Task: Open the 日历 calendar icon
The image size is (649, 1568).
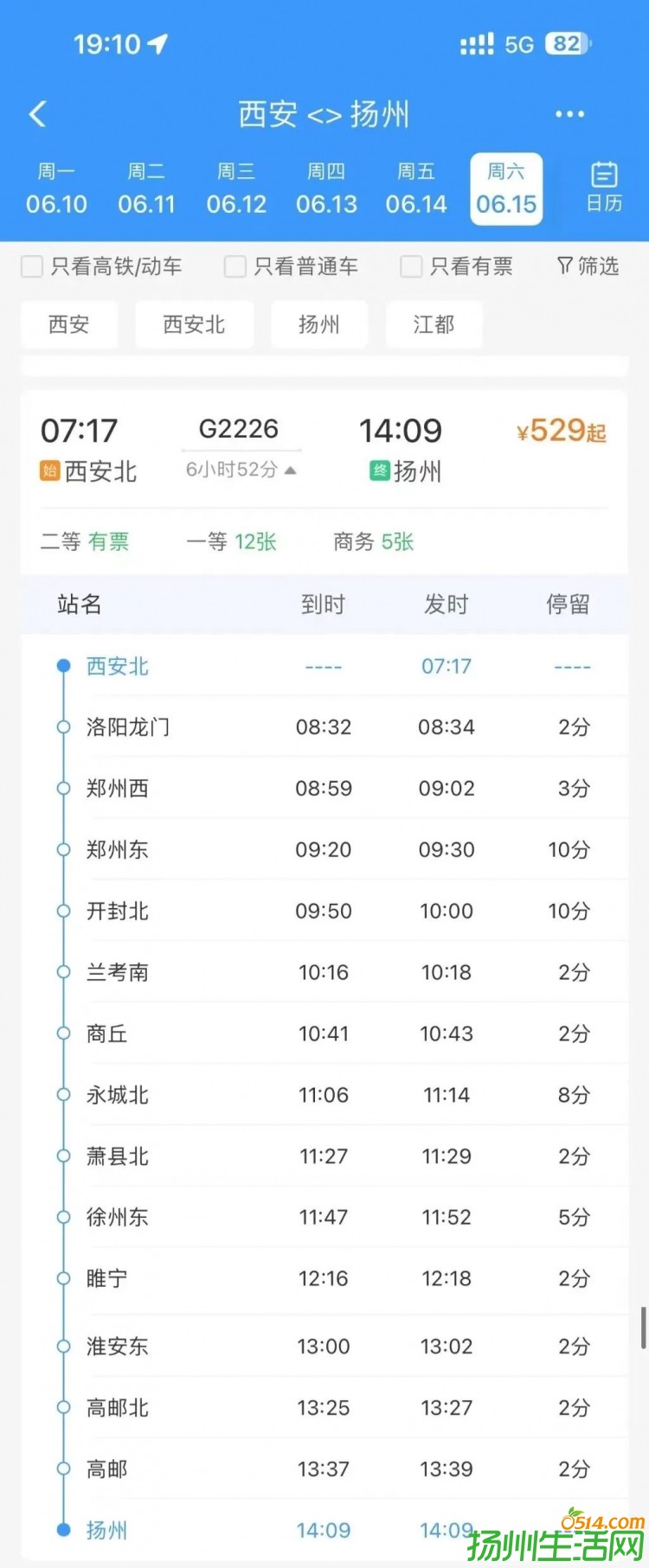Action: coord(604,186)
